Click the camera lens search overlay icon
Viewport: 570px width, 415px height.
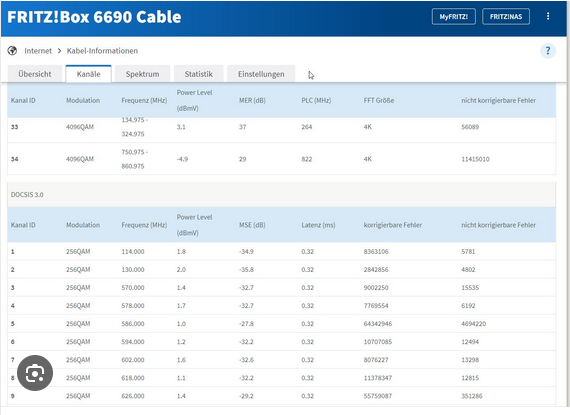[x=35, y=373]
